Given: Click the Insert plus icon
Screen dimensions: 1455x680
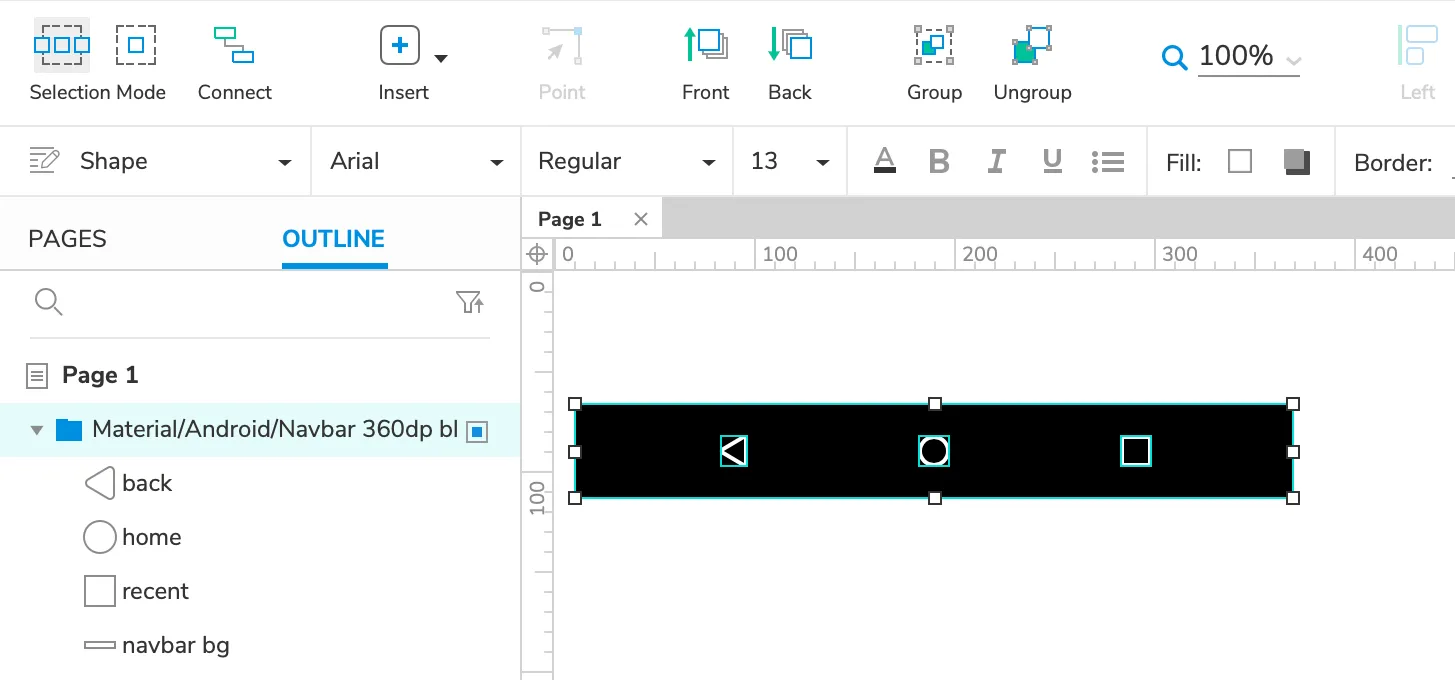Looking at the screenshot, I should click(x=400, y=46).
